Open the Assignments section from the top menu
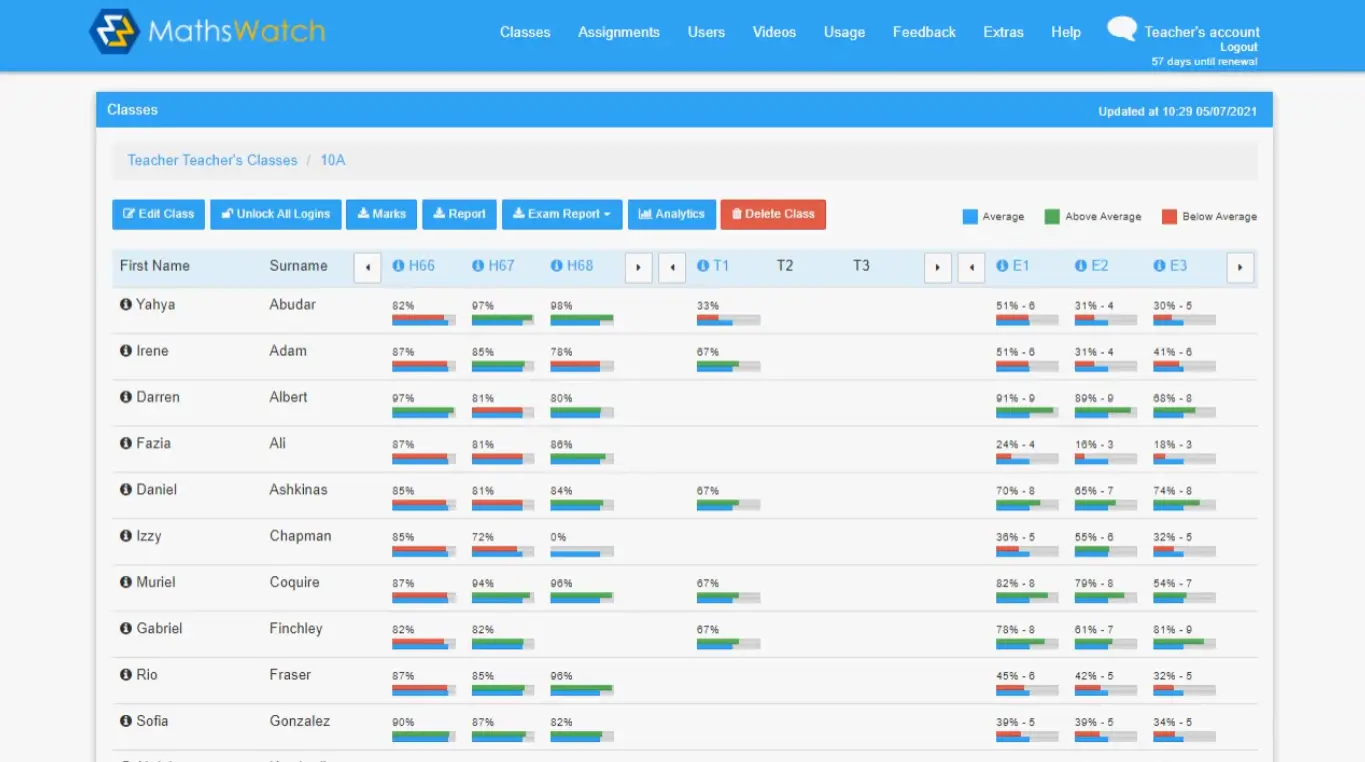 pyautogui.click(x=618, y=31)
